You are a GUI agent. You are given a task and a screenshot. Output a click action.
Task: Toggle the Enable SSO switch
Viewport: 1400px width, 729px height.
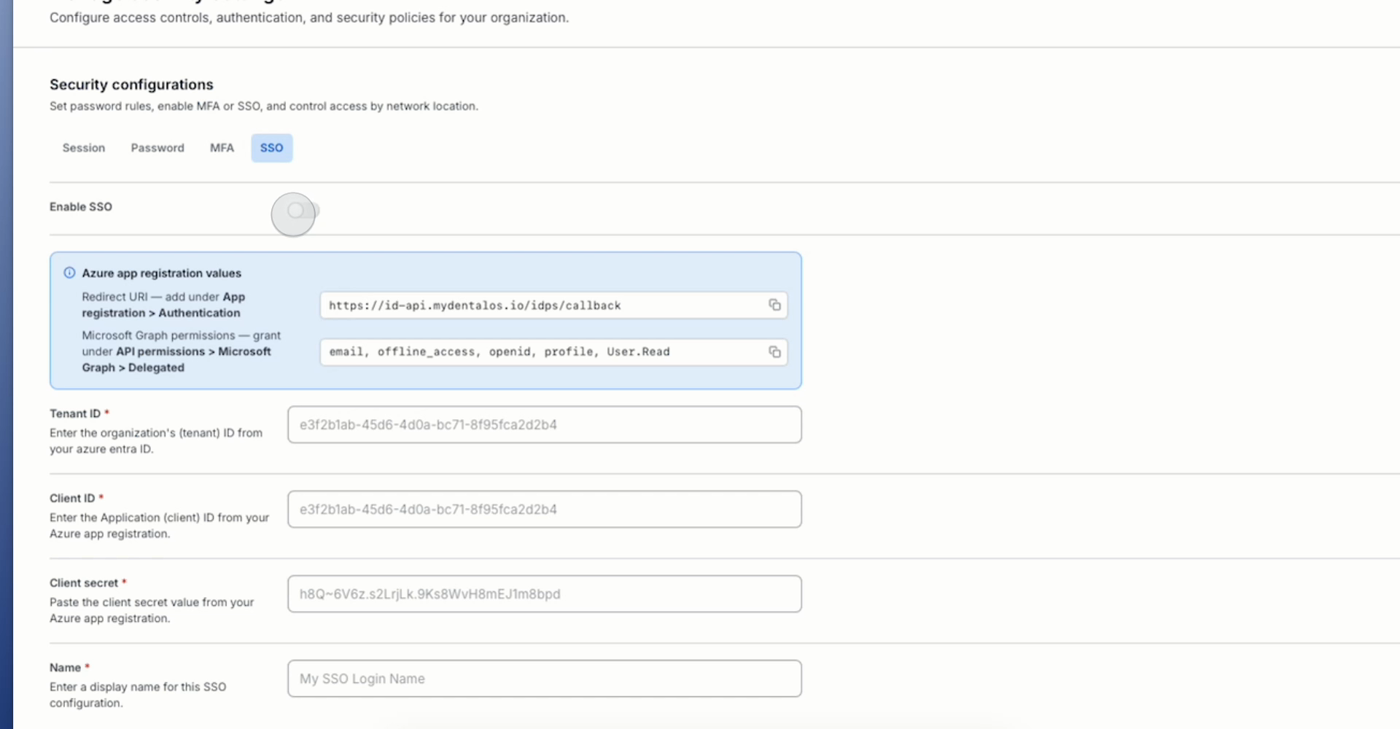[302, 210]
